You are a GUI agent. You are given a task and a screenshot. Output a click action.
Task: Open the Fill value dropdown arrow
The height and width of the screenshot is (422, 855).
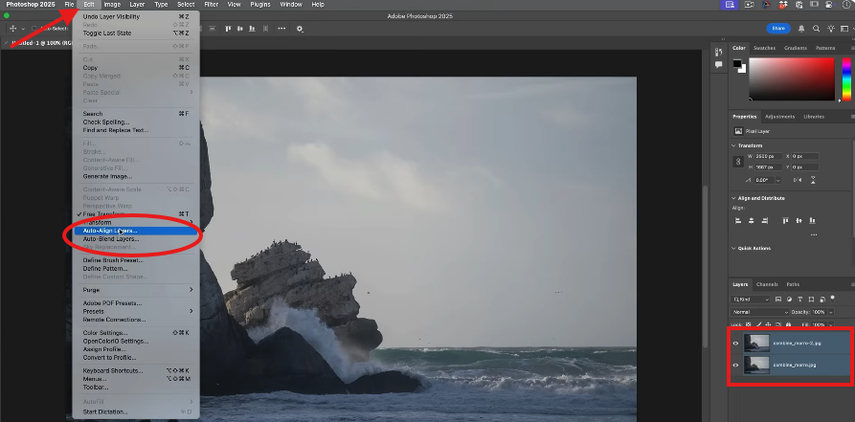831,325
